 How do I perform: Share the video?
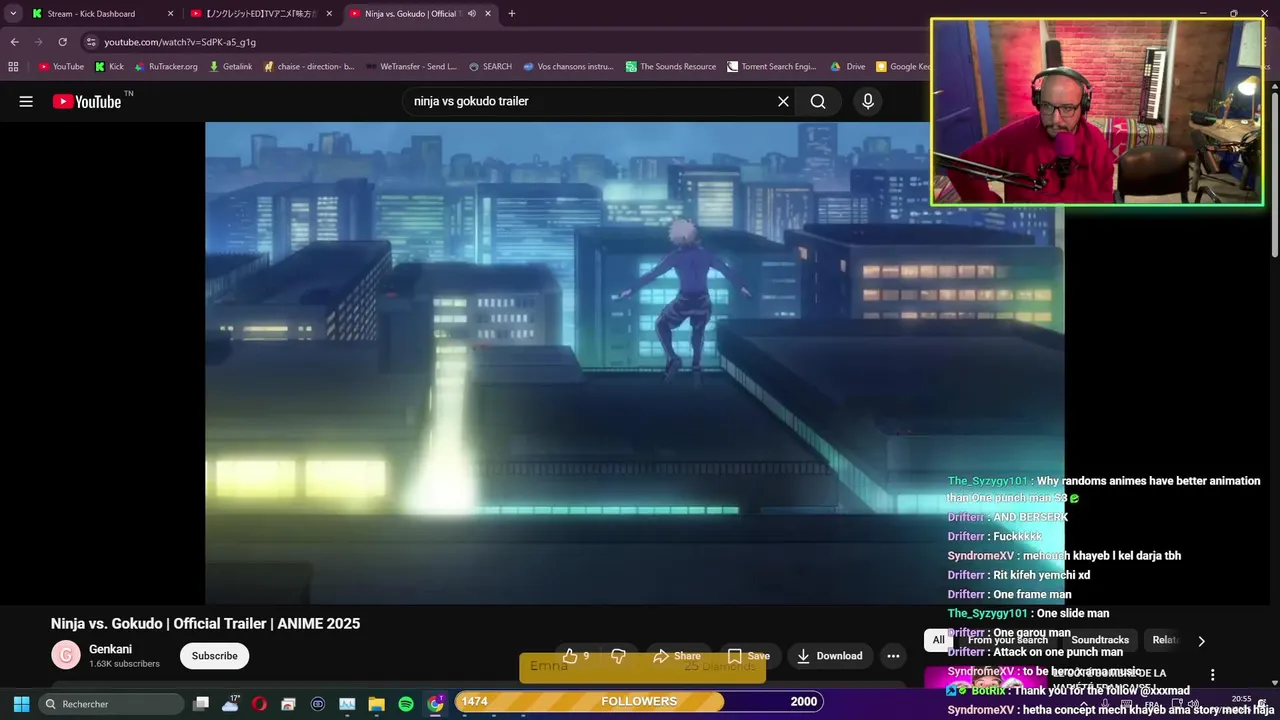[x=676, y=656]
